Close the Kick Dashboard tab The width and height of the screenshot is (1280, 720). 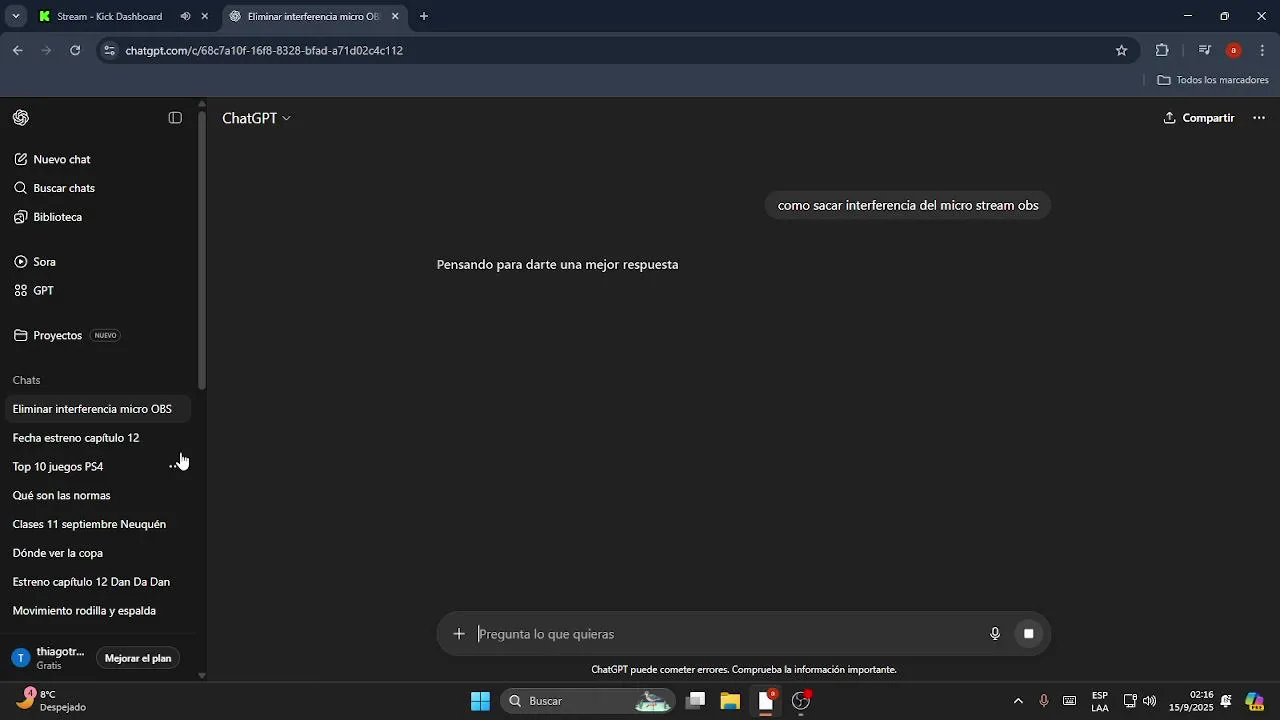coord(205,17)
